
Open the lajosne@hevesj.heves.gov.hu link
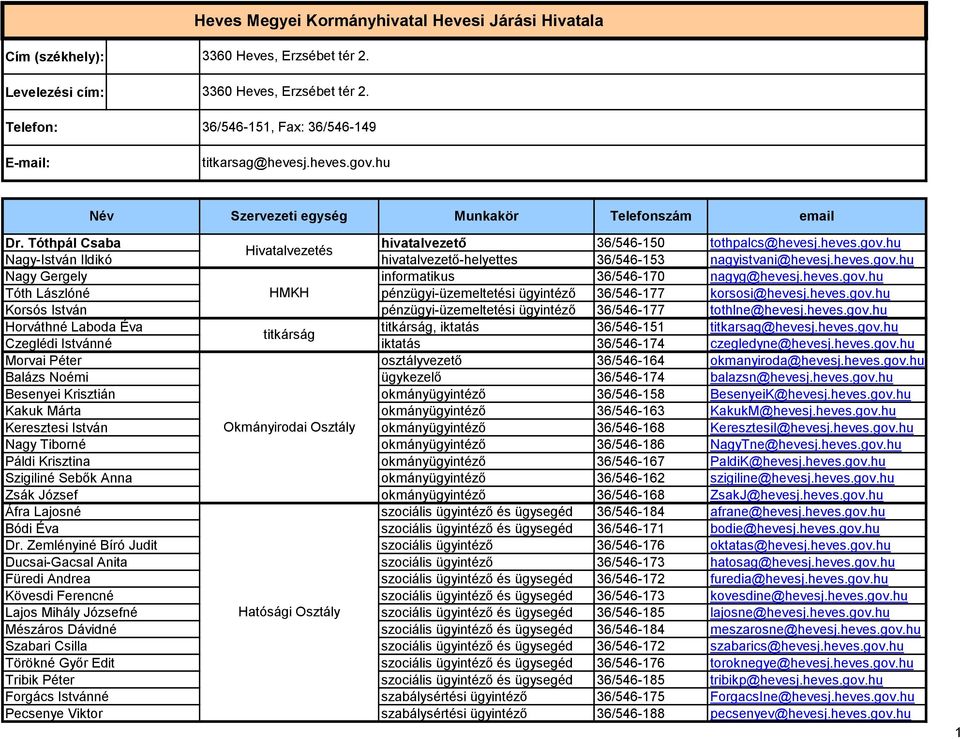[800, 613]
